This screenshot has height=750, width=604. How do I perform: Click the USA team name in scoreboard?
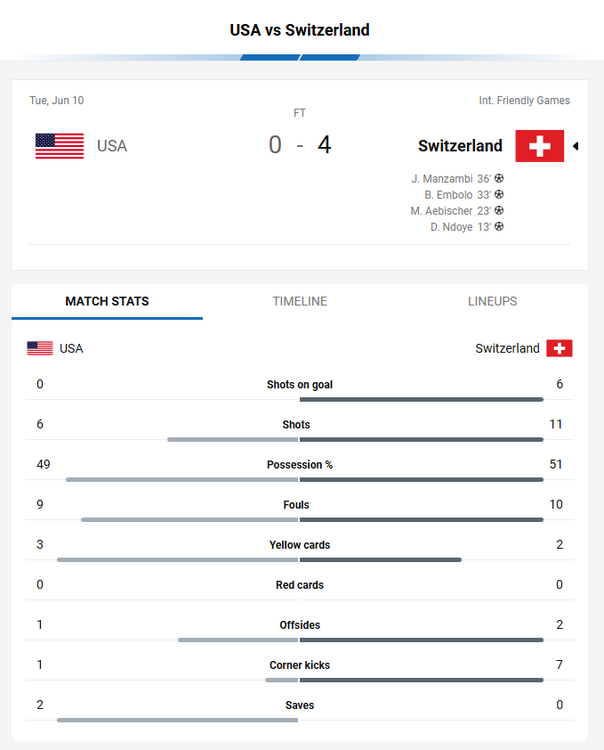112,146
